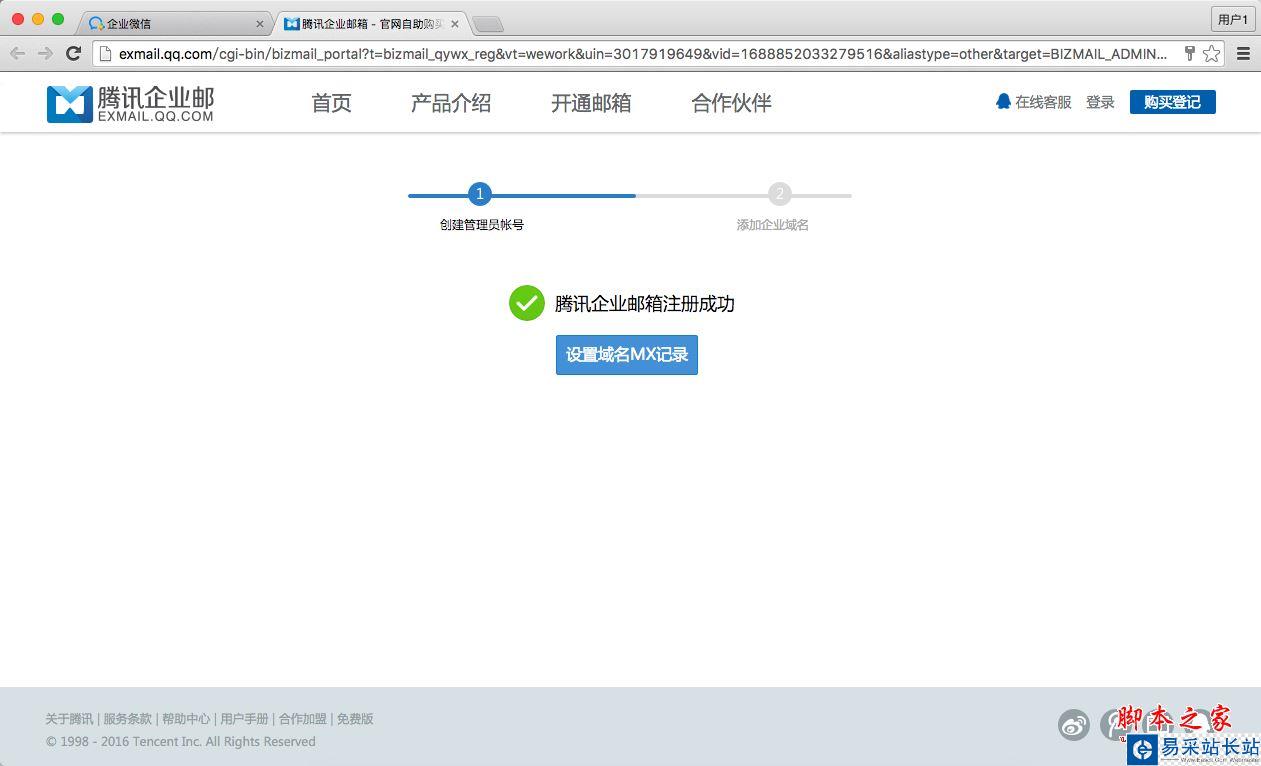Open the Weibo icon in the footer
The image size is (1261, 766).
tap(1074, 725)
